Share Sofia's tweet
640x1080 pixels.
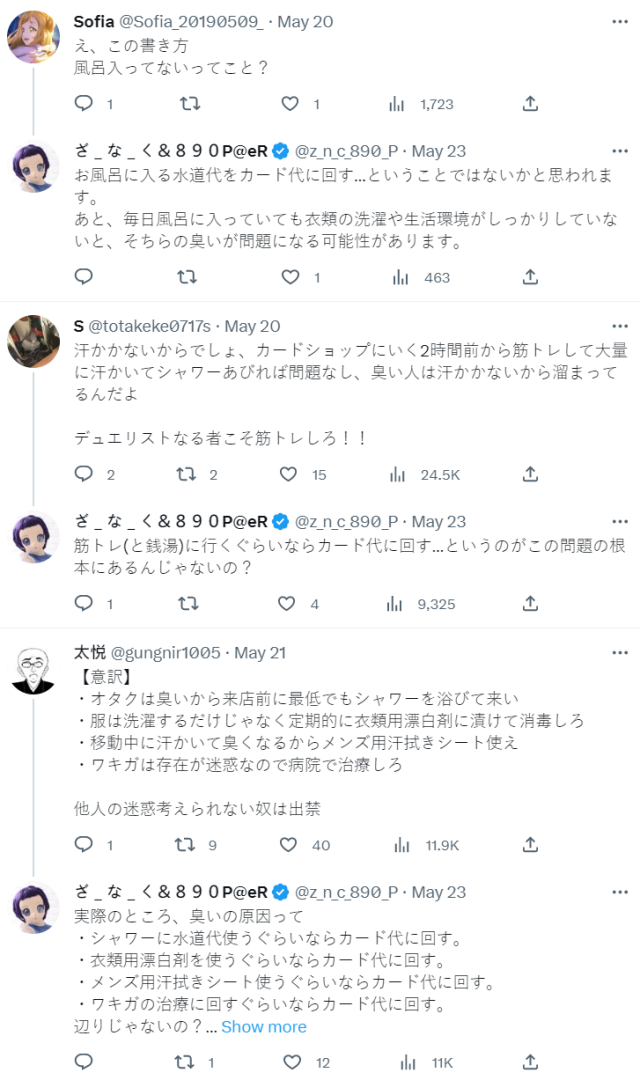(530, 103)
